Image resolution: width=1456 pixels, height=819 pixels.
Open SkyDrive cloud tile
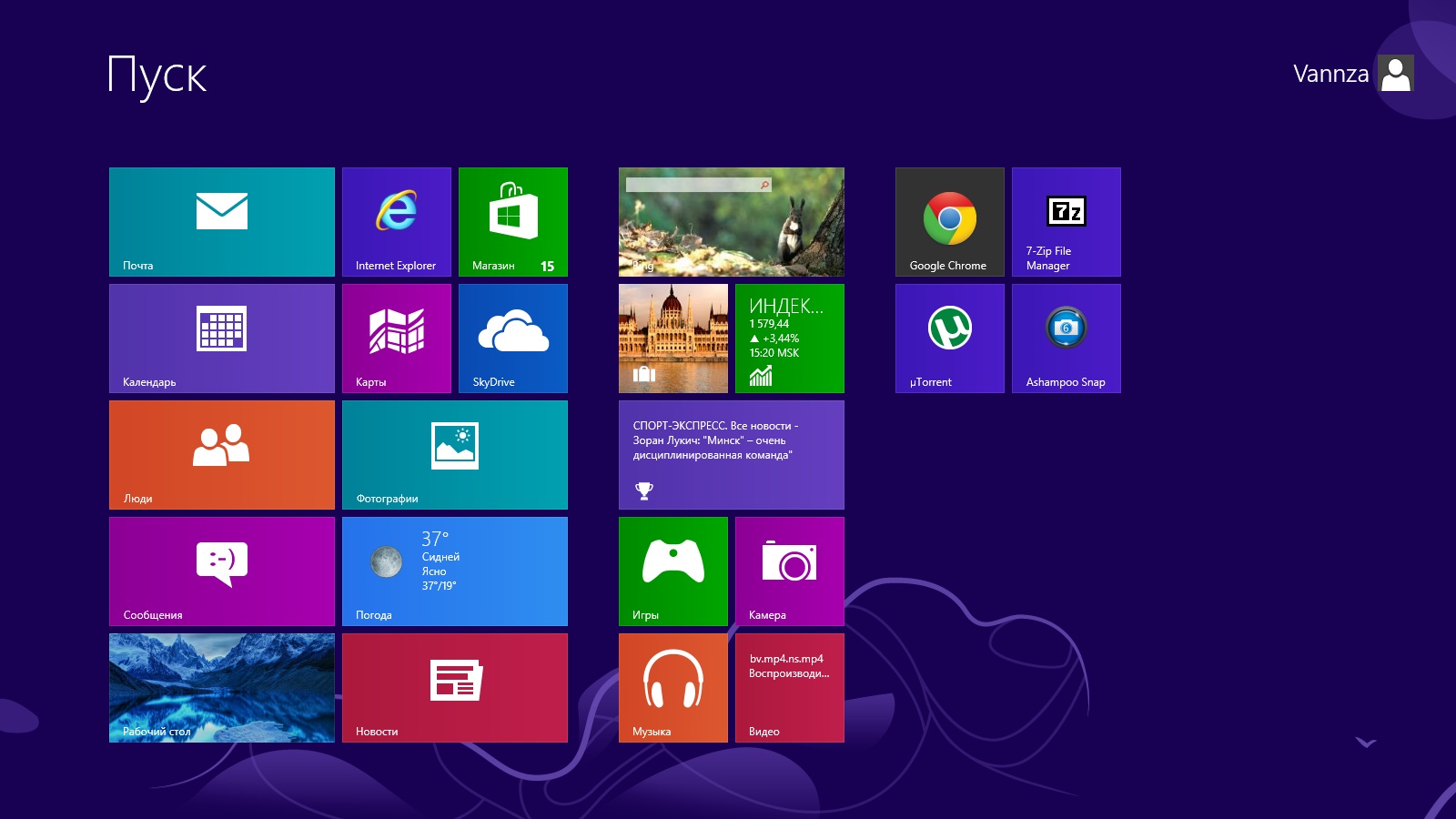(512, 338)
